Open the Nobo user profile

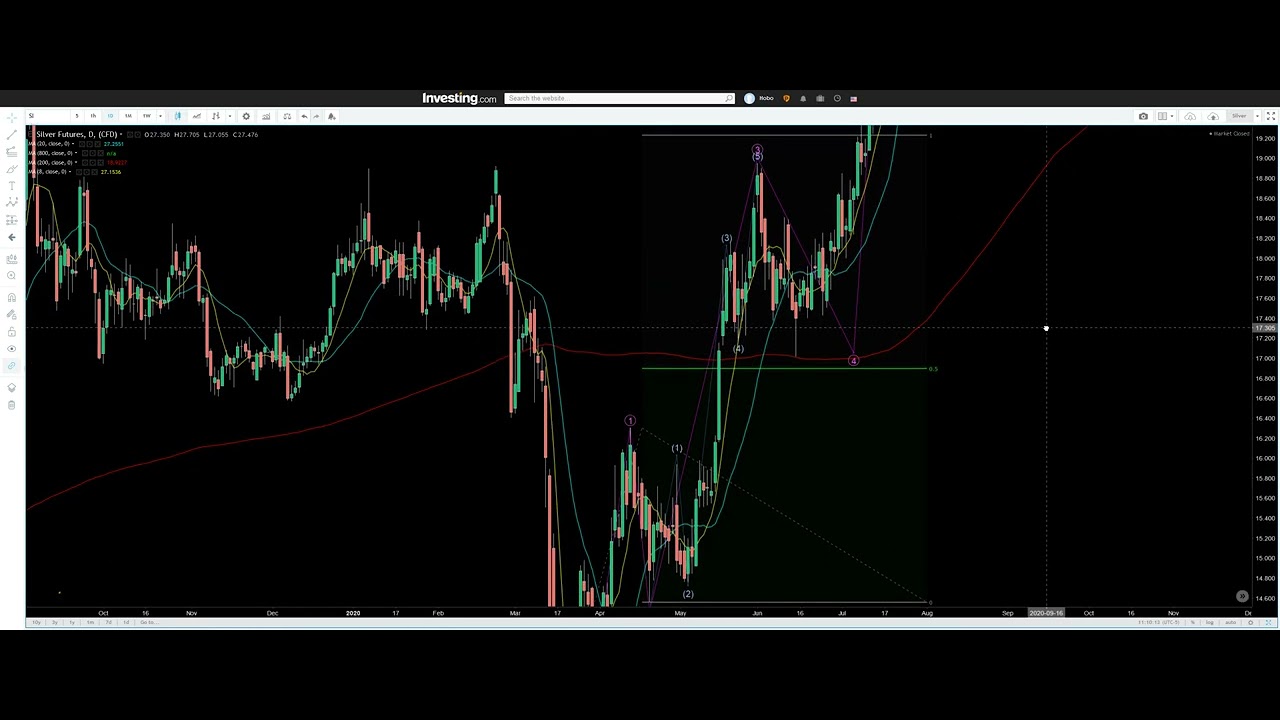(759, 98)
